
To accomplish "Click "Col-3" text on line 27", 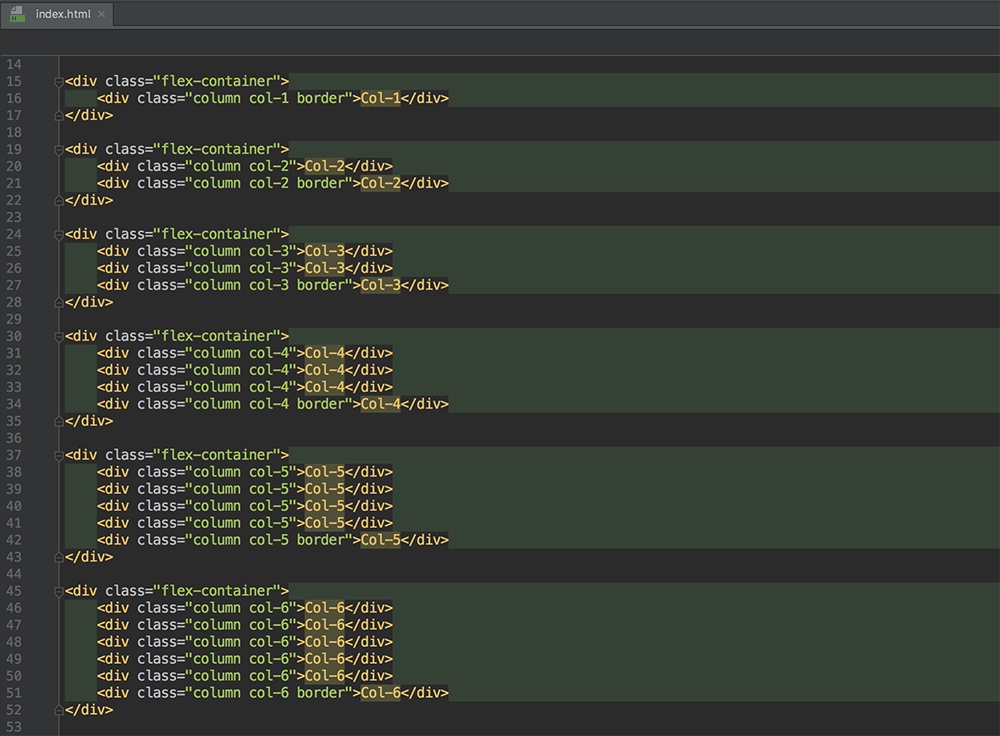I will [x=381, y=285].
